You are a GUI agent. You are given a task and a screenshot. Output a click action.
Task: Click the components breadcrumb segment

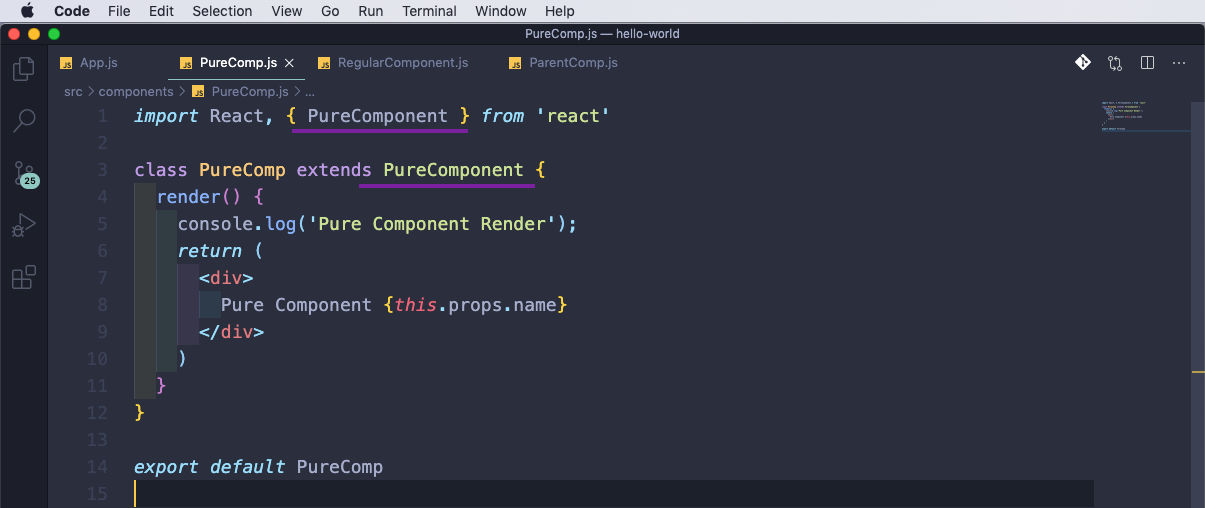click(x=136, y=91)
